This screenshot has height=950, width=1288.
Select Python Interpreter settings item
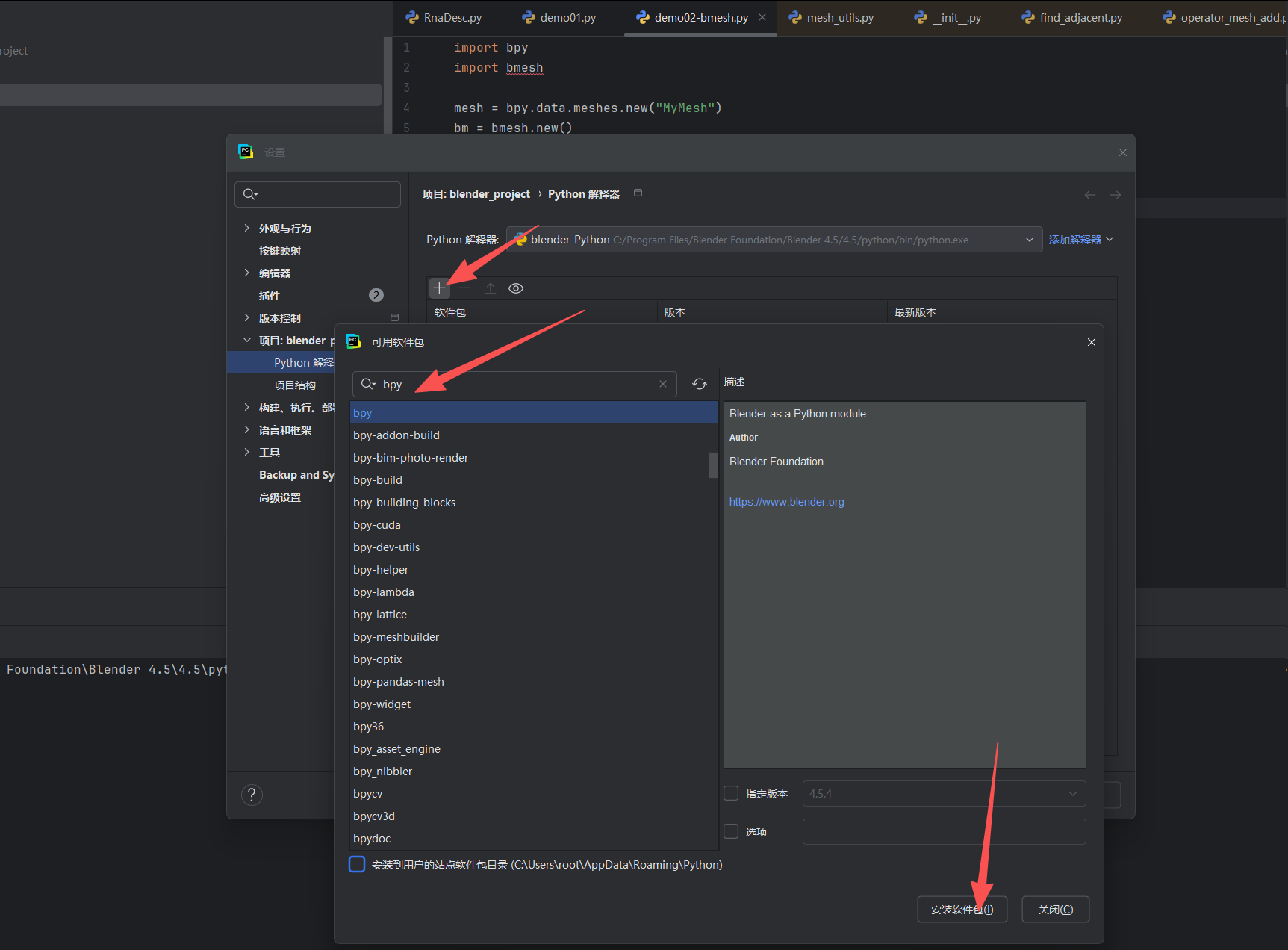[281, 363]
